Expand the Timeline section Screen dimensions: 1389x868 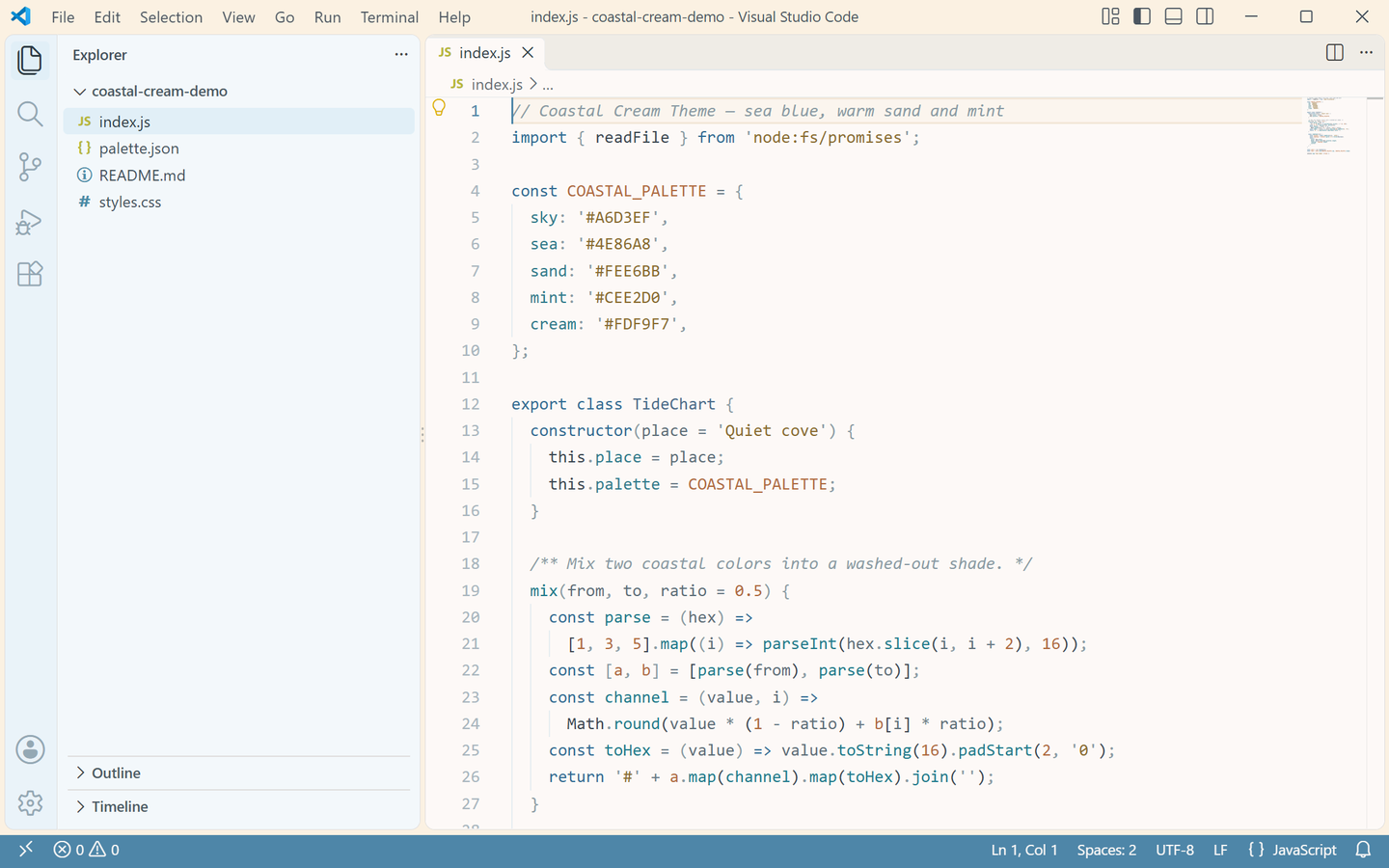(241, 806)
